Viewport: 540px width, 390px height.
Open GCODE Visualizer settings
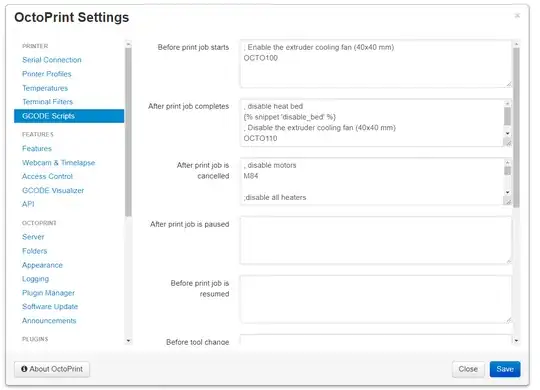click(x=53, y=191)
